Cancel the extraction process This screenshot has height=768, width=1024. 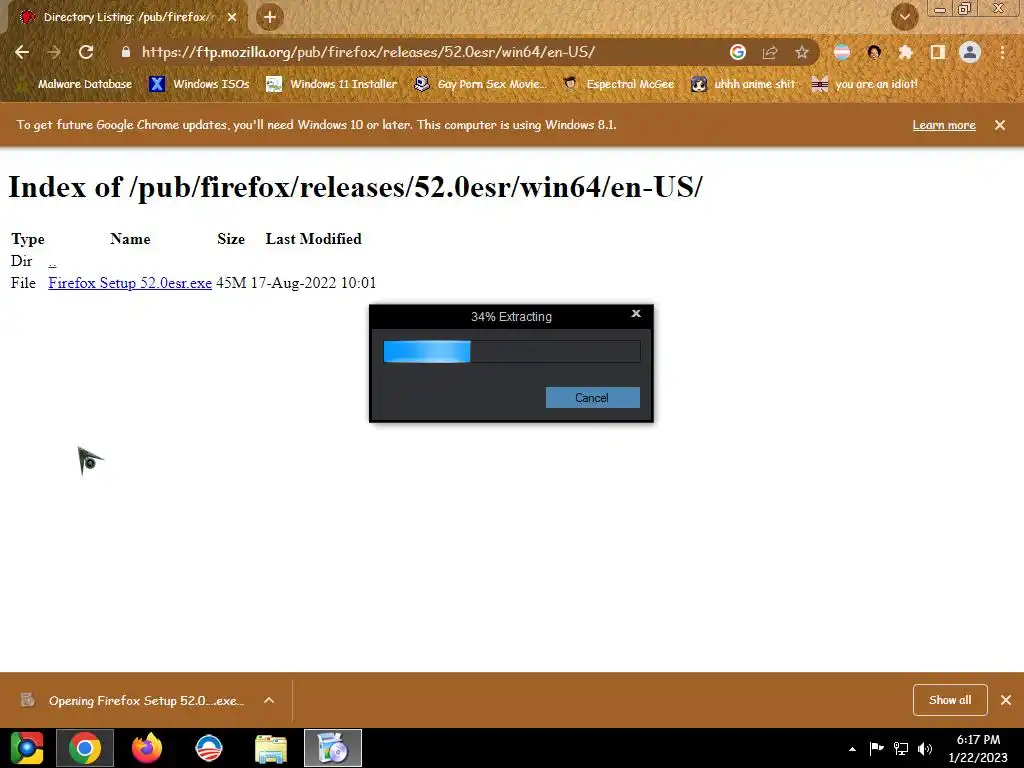click(592, 398)
